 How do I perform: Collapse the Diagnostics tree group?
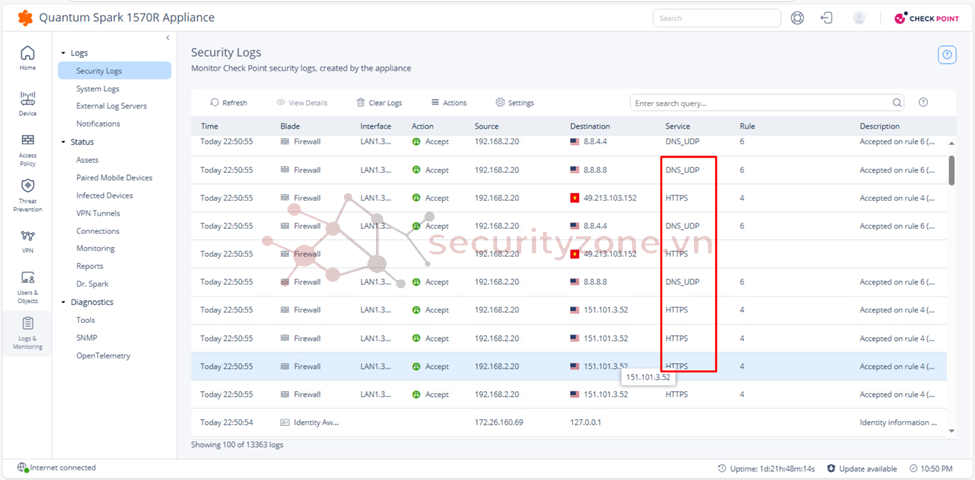pyautogui.click(x=63, y=302)
